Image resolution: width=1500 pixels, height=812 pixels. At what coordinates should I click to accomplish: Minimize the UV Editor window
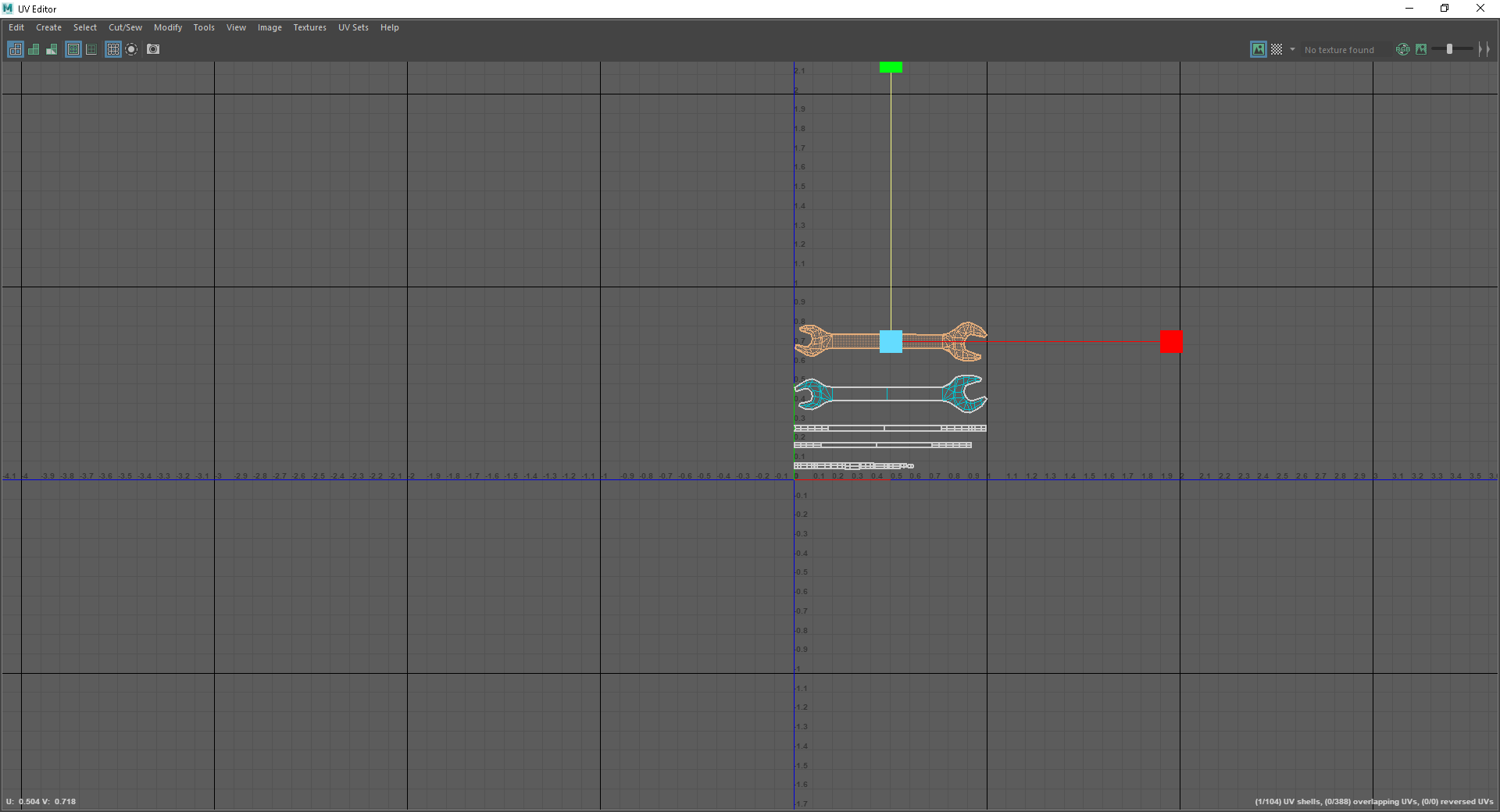click(x=1409, y=9)
